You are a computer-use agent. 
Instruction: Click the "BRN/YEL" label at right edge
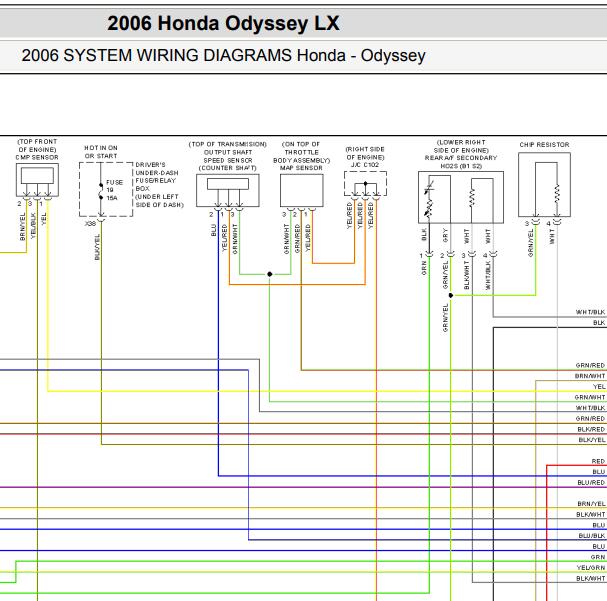click(x=591, y=504)
